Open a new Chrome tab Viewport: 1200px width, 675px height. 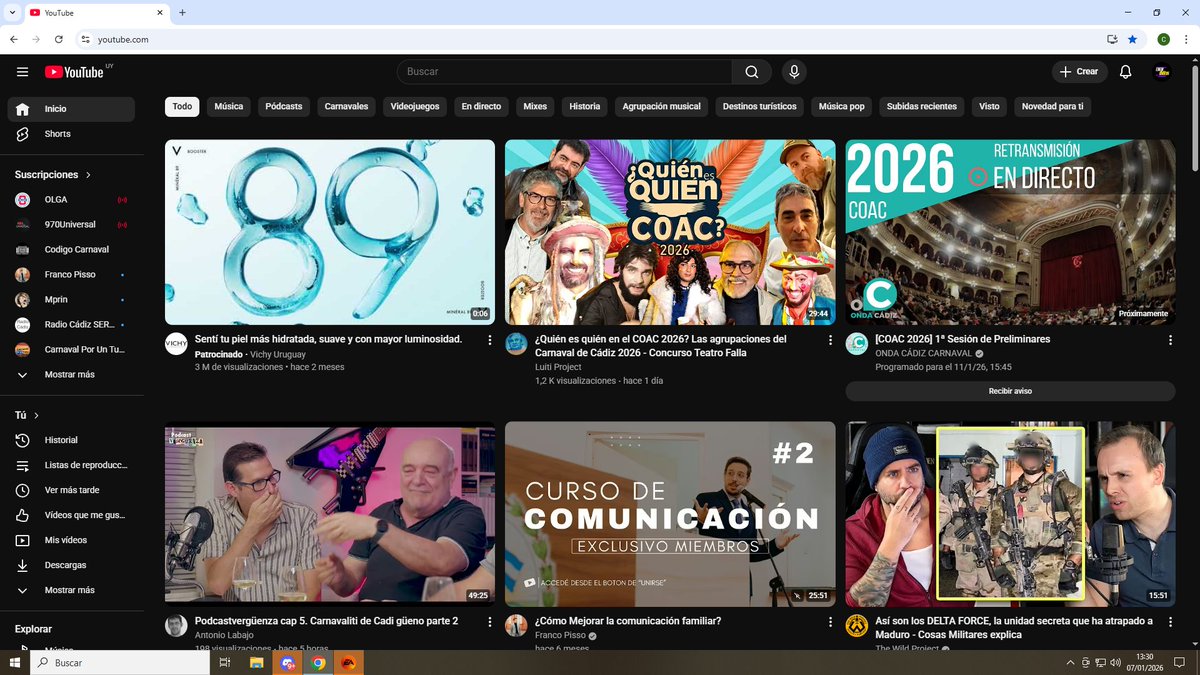[182, 12]
